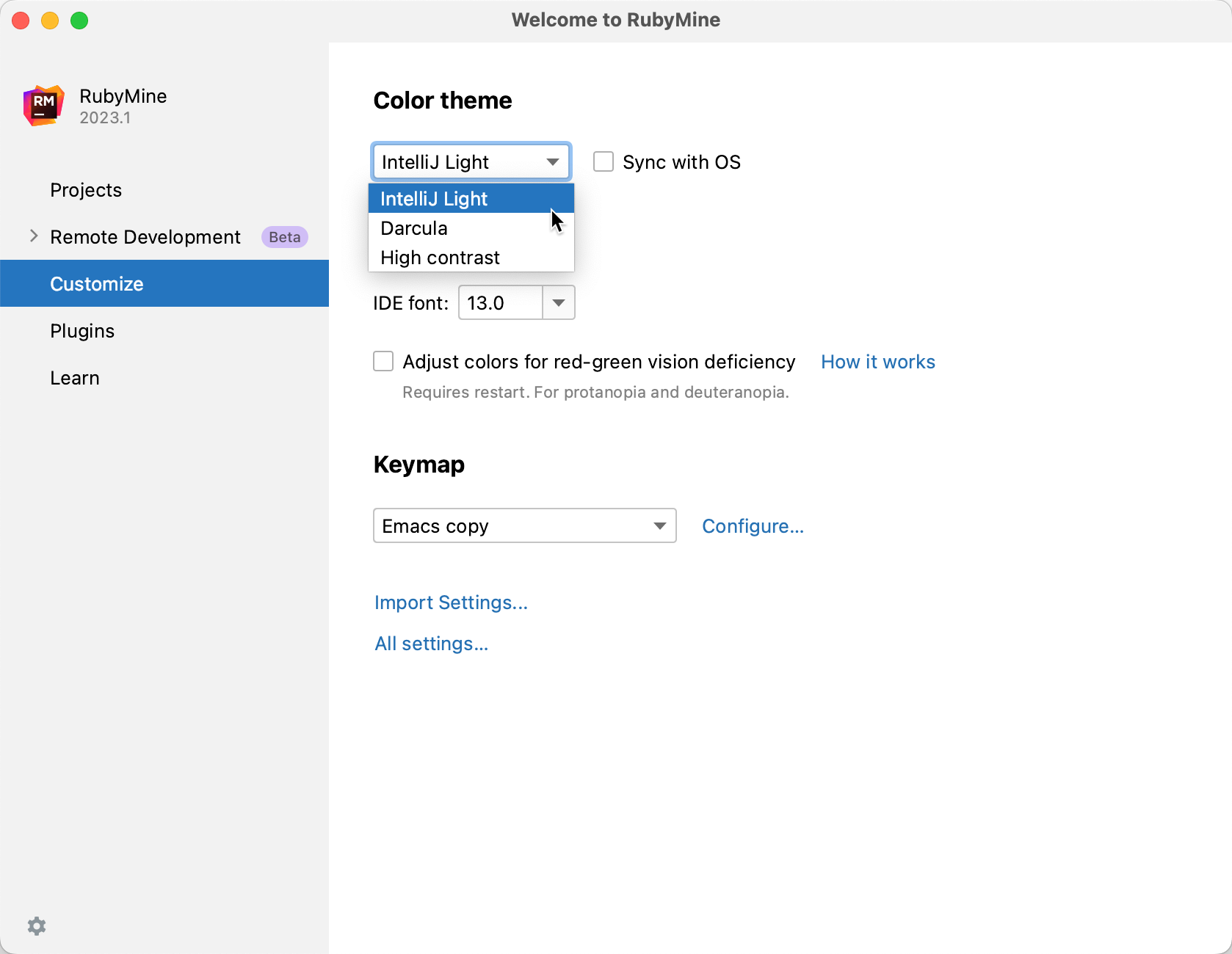Click the Beta badge
This screenshot has width=1232, height=954.
(x=285, y=237)
